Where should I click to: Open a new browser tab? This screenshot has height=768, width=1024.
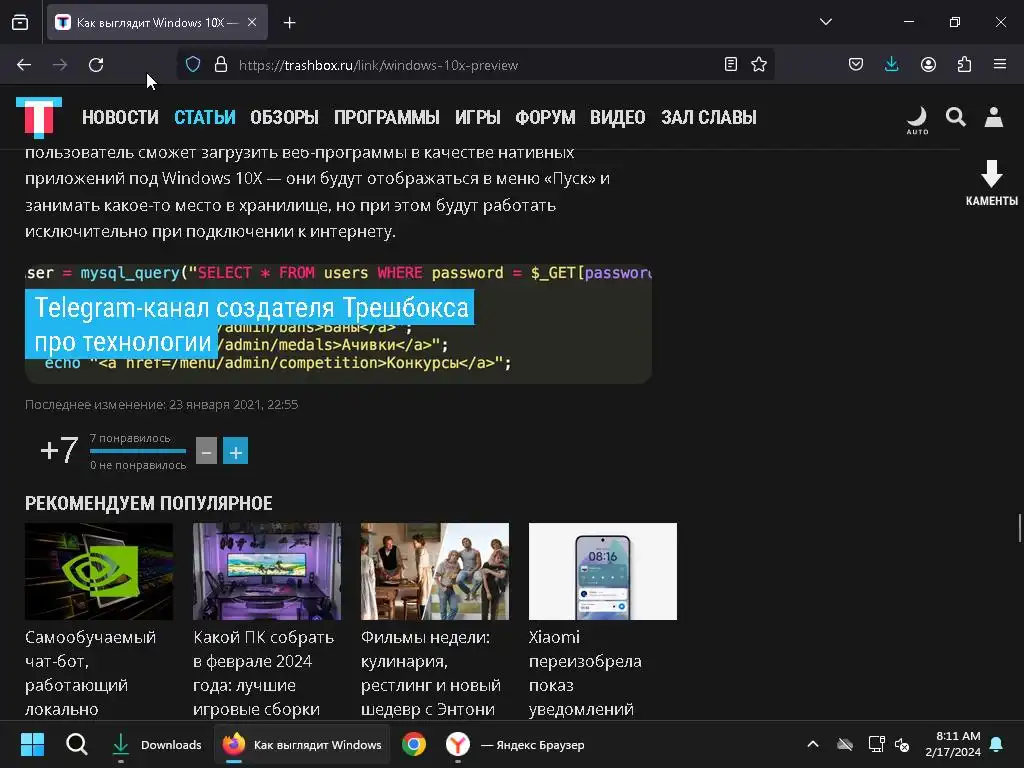pyautogui.click(x=290, y=23)
